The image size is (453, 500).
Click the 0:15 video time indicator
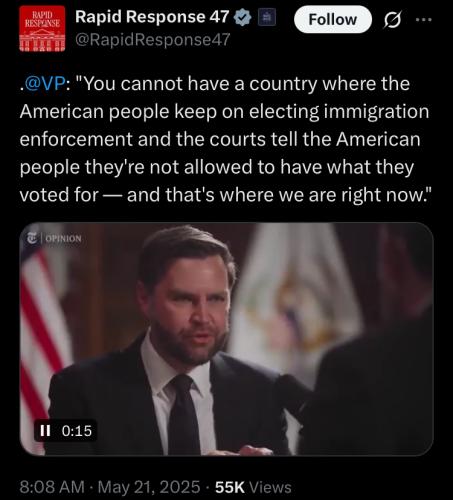[77, 431]
